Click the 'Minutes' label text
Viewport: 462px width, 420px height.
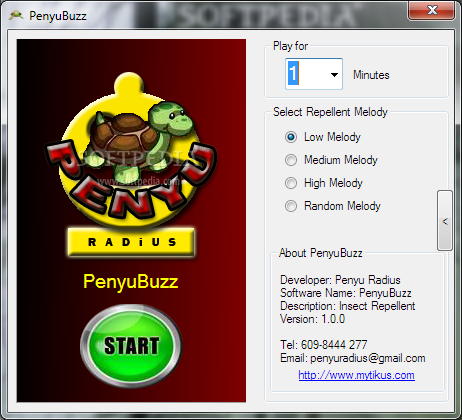(x=371, y=75)
